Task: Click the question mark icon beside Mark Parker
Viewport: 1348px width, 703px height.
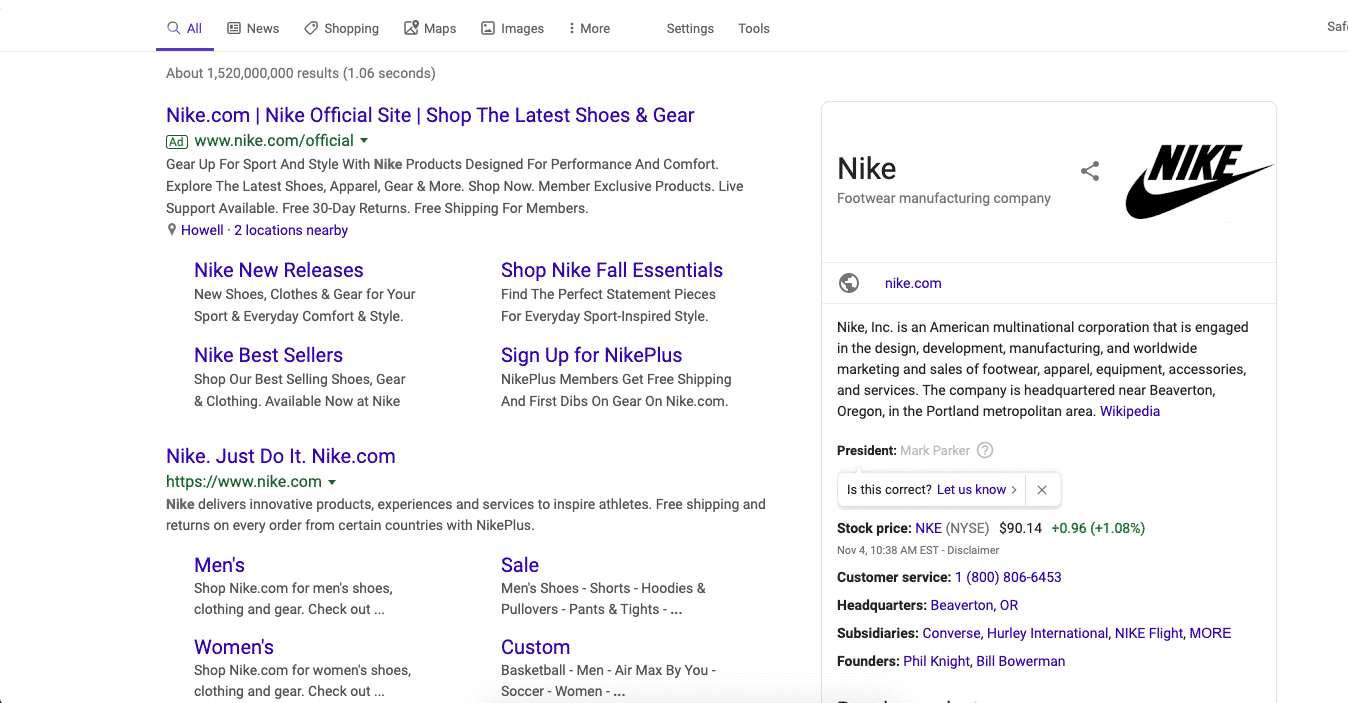Action: click(x=985, y=450)
